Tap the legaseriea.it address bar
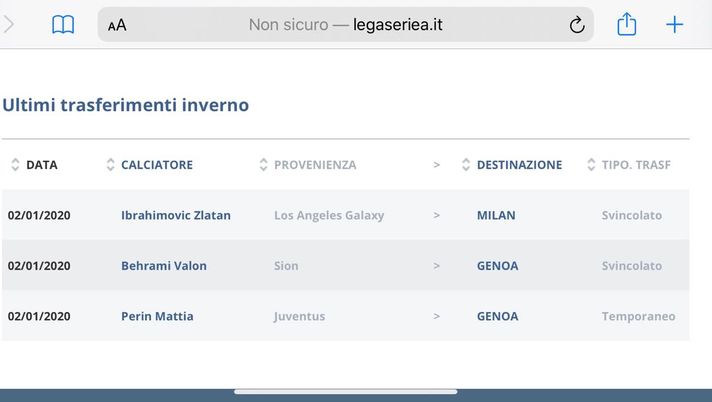Screen dimensions: 712x402 tap(345, 26)
